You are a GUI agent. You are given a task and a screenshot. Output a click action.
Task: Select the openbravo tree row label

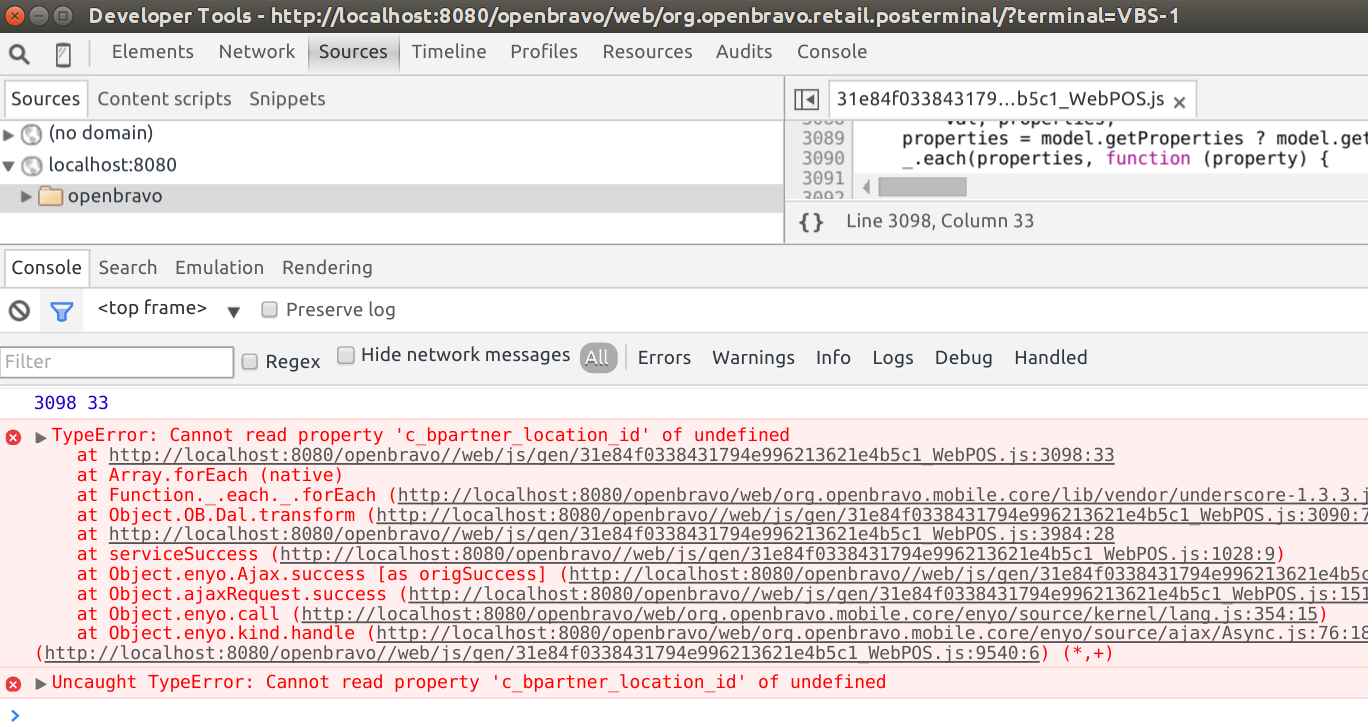pos(115,197)
